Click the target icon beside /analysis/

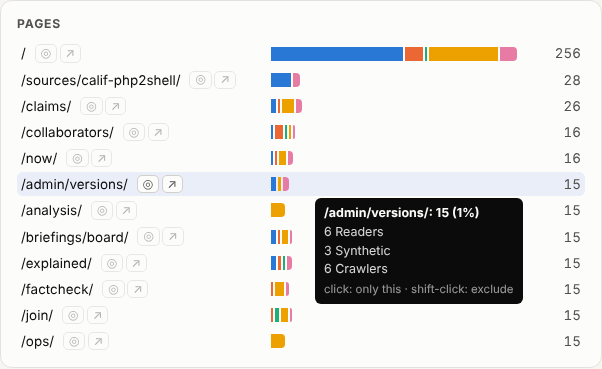[x=102, y=210]
